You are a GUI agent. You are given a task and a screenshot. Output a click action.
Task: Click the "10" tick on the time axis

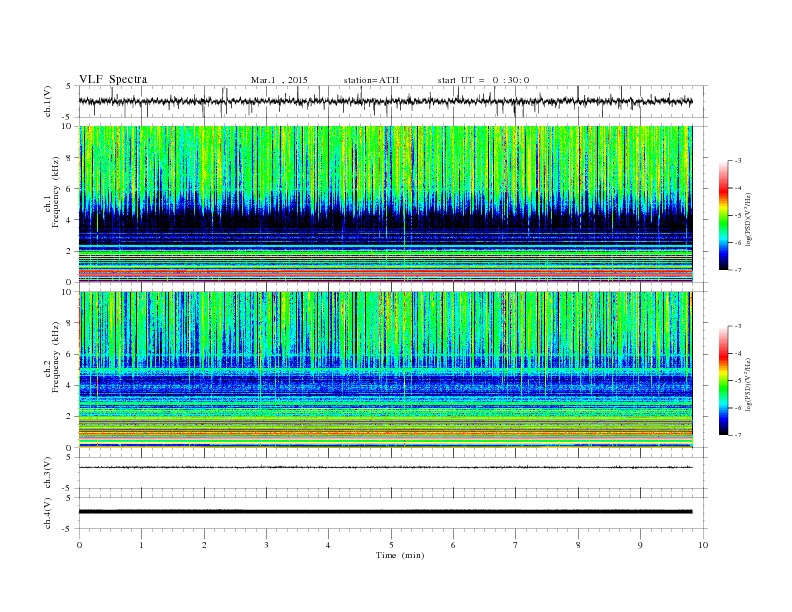click(703, 545)
